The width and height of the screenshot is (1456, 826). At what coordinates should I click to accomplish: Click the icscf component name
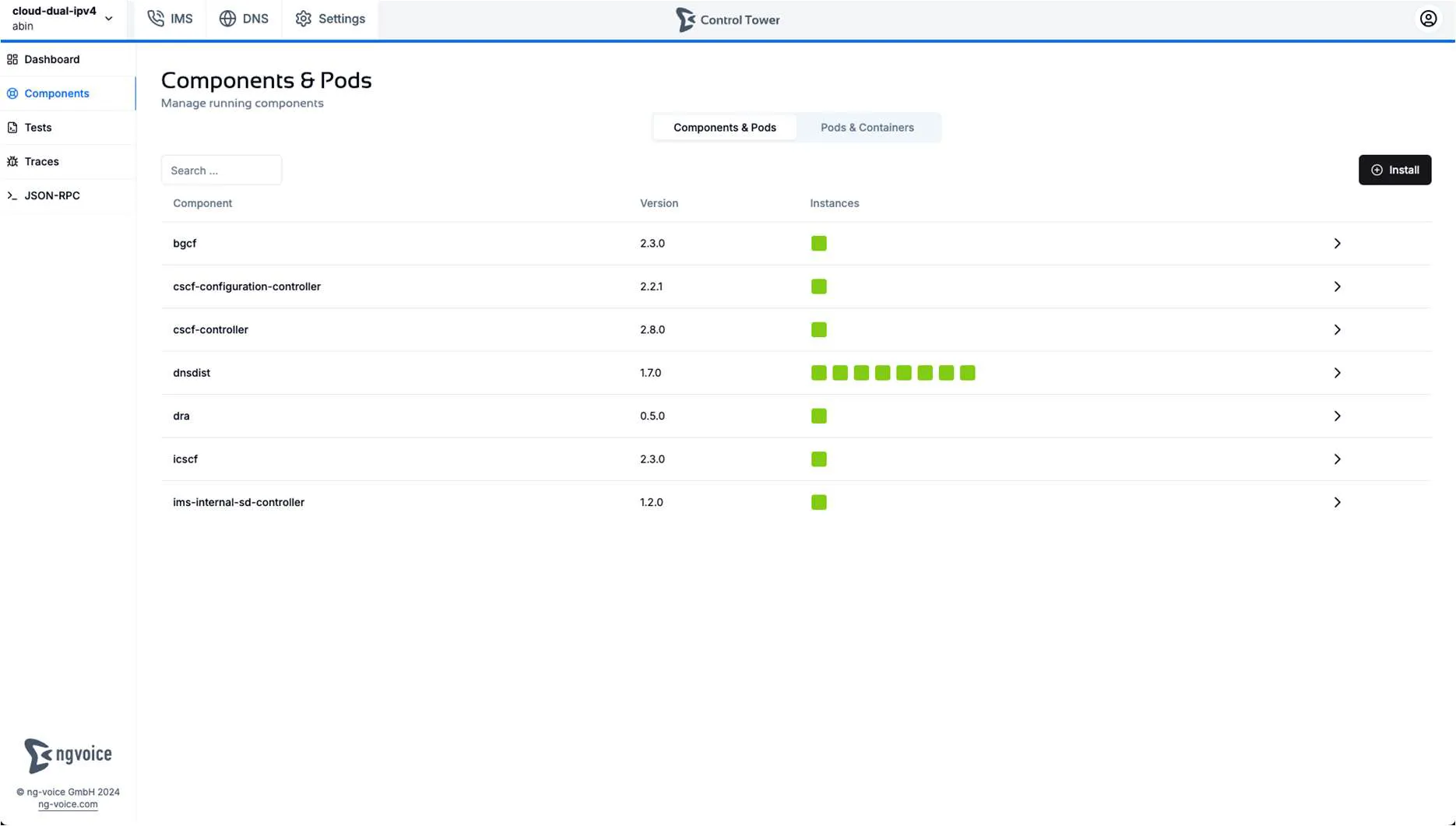point(185,459)
